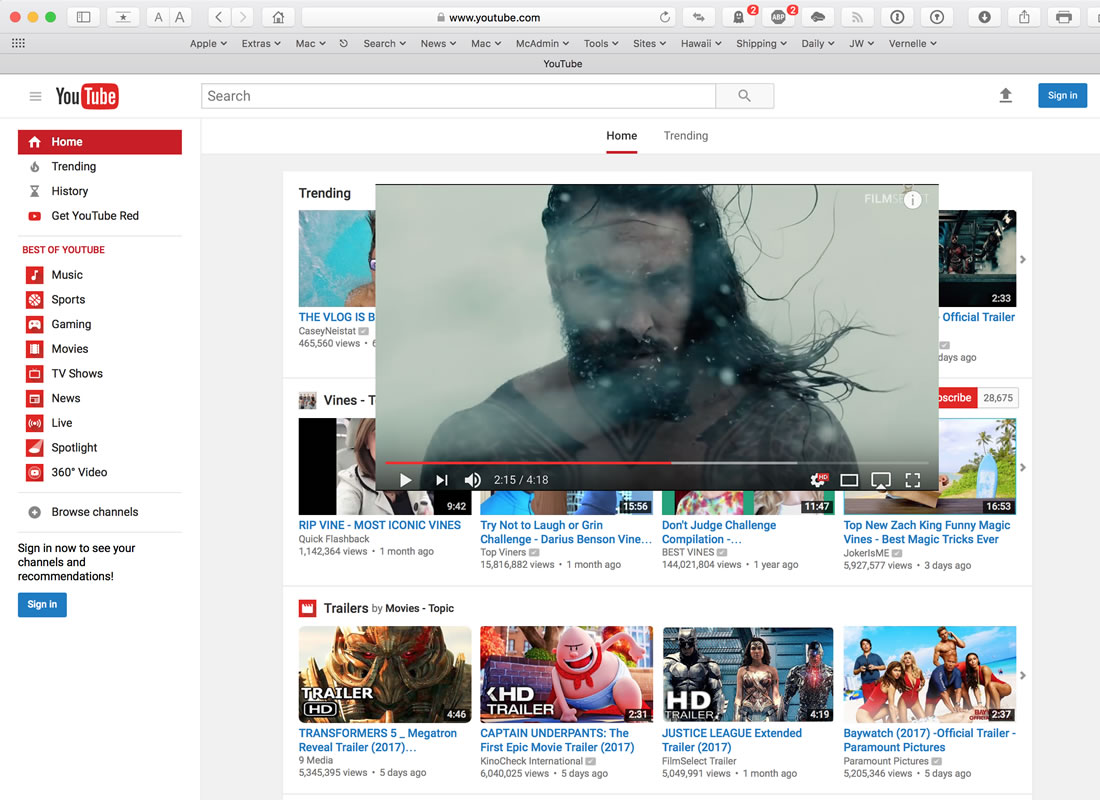Select the Home tab
This screenshot has width=1100, height=800.
[622, 135]
